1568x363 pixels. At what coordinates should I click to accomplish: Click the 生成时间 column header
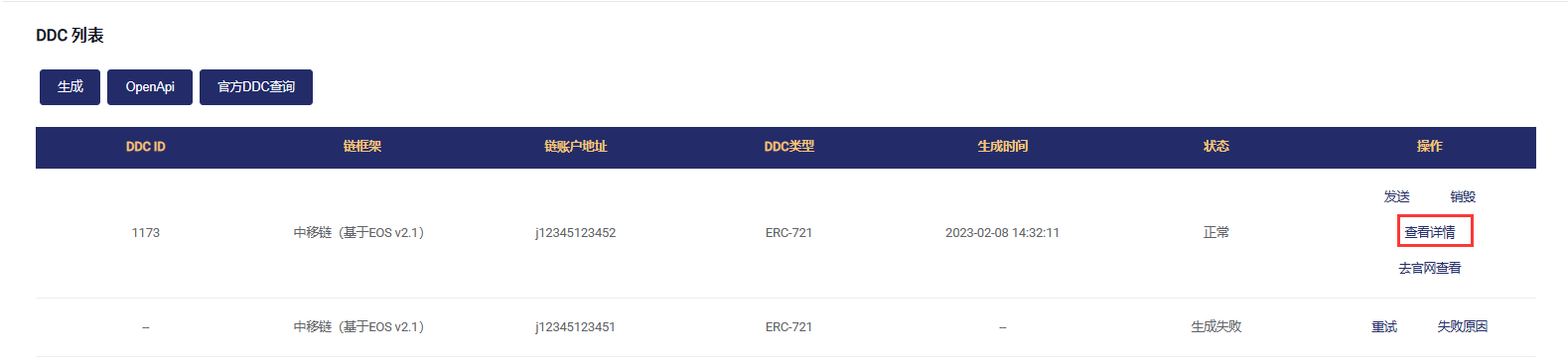[x=1002, y=147]
